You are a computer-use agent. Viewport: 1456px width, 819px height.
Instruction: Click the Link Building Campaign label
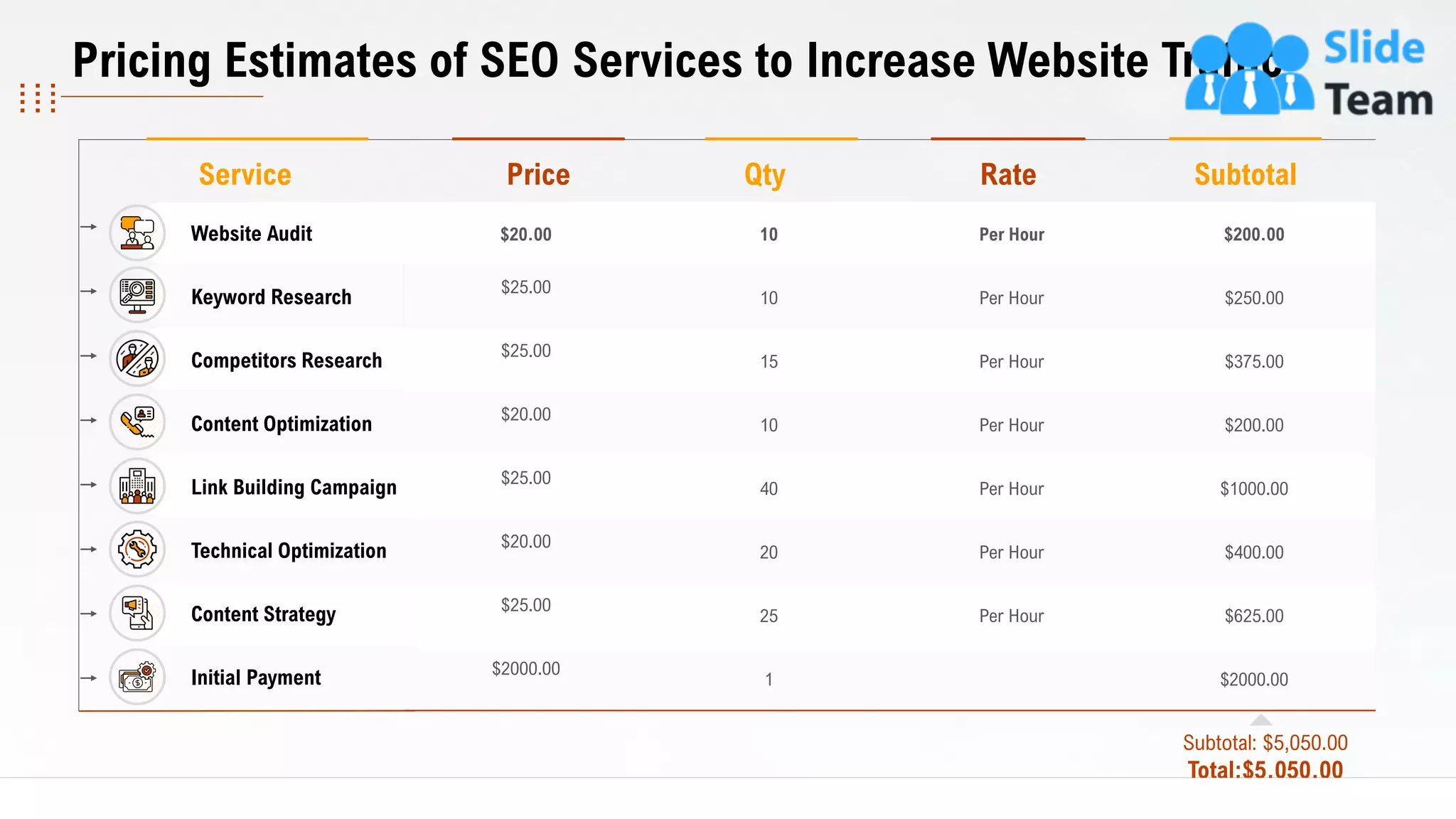tap(294, 488)
